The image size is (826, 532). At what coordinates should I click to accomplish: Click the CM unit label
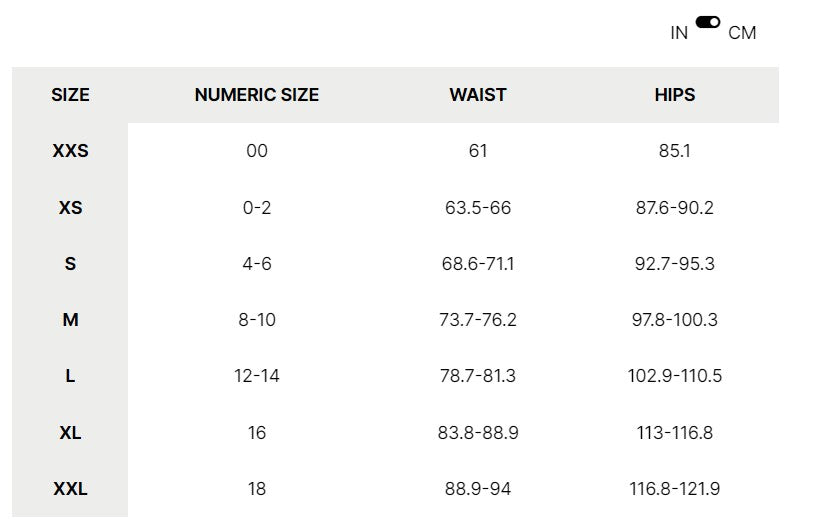click(742, 33)
